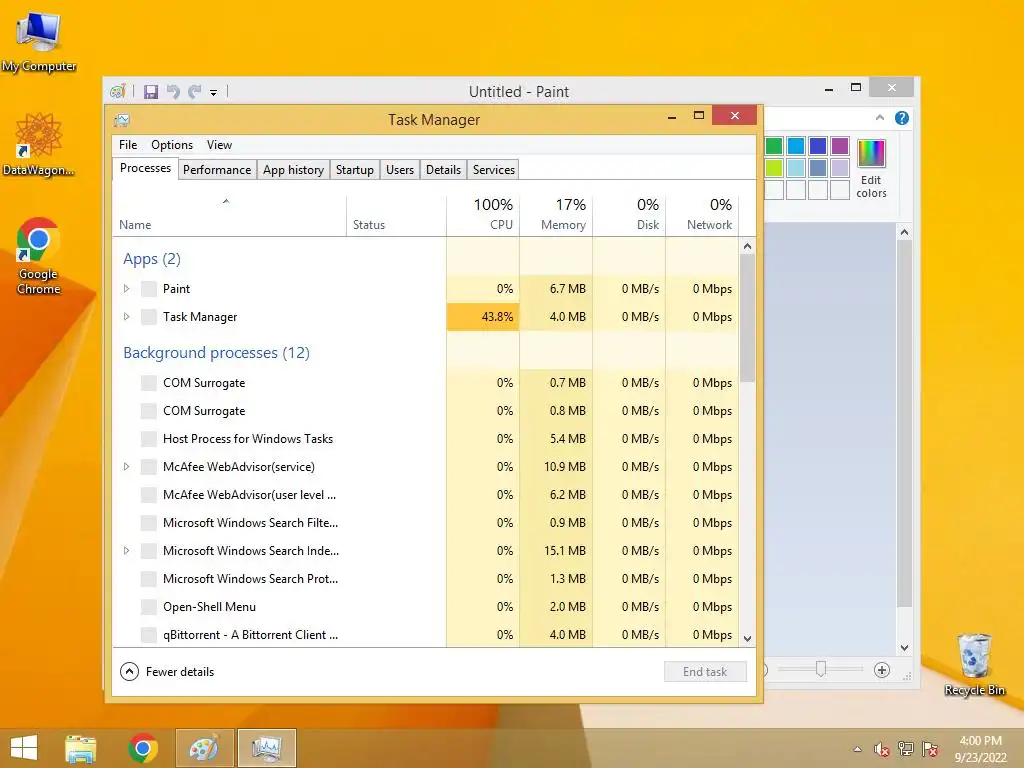The image size is (1024, 768).
Task: Open the Recycle Bin desktop icon
Action: coord(974,663)
